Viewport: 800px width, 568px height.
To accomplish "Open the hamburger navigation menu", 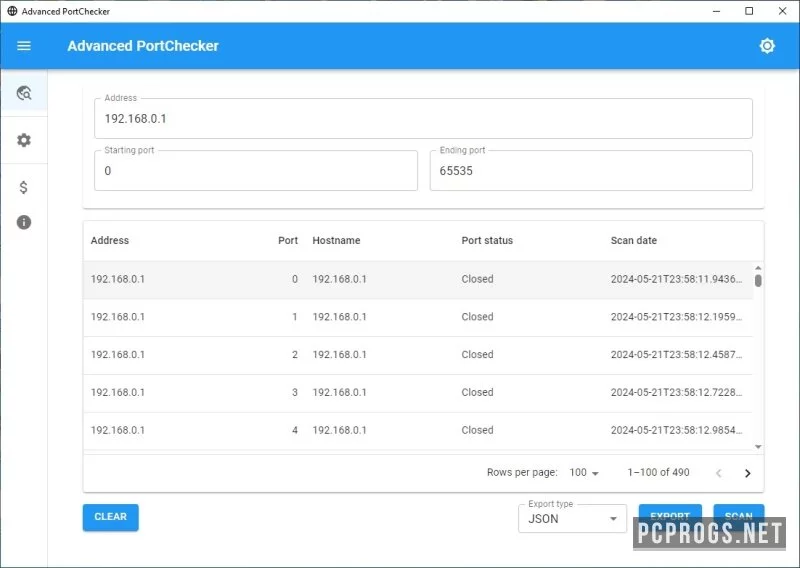I will click(x=24, y=46).
